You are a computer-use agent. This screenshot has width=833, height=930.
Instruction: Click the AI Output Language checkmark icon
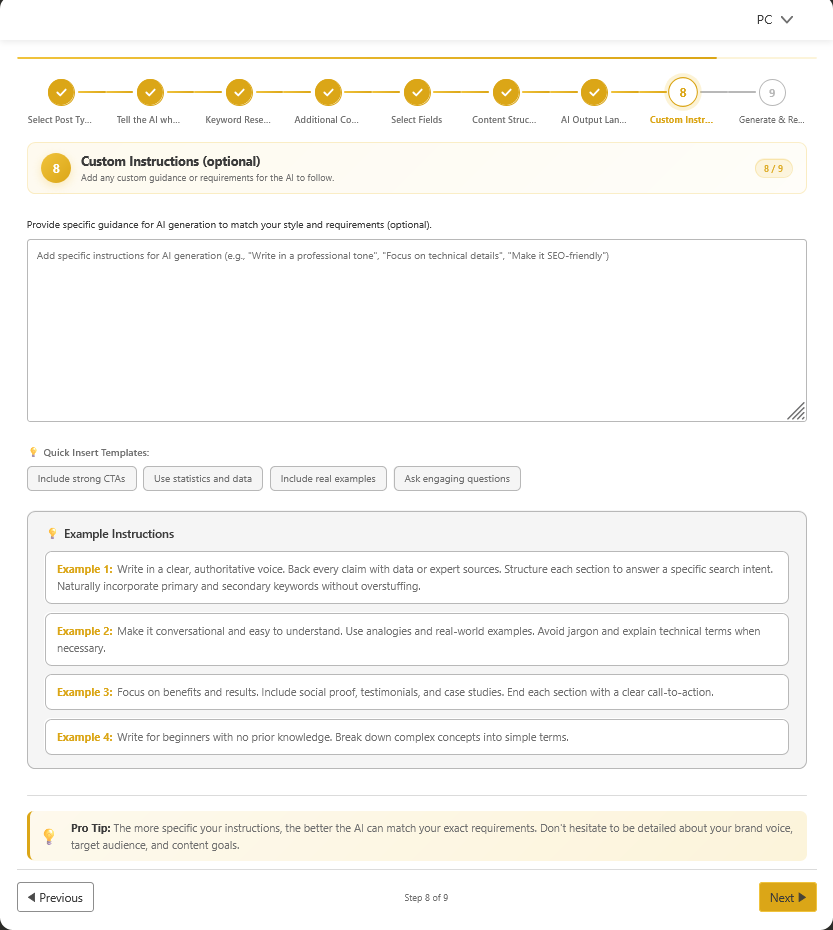pyautogui.click(x=594, y=91)
